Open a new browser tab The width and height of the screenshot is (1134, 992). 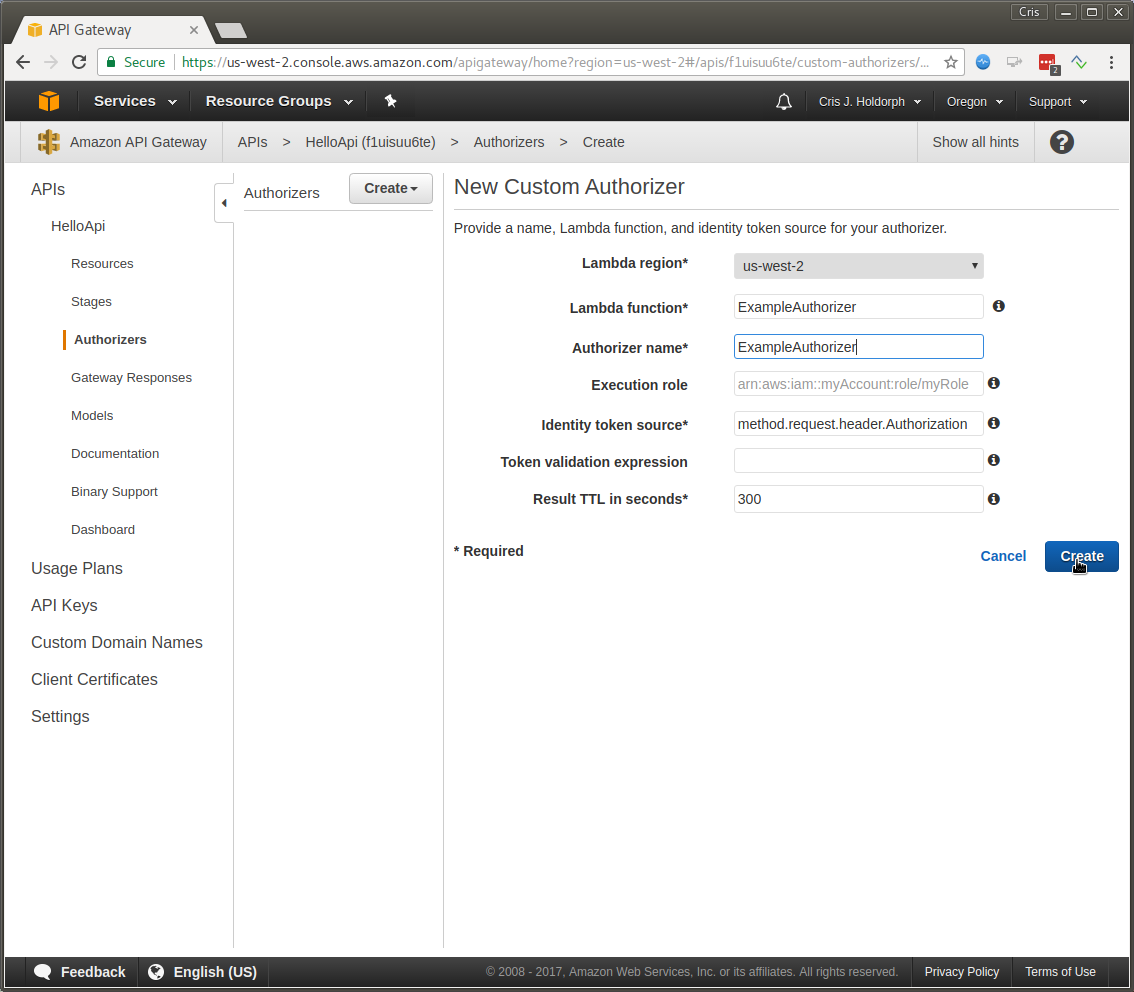(x=231, y=30)
